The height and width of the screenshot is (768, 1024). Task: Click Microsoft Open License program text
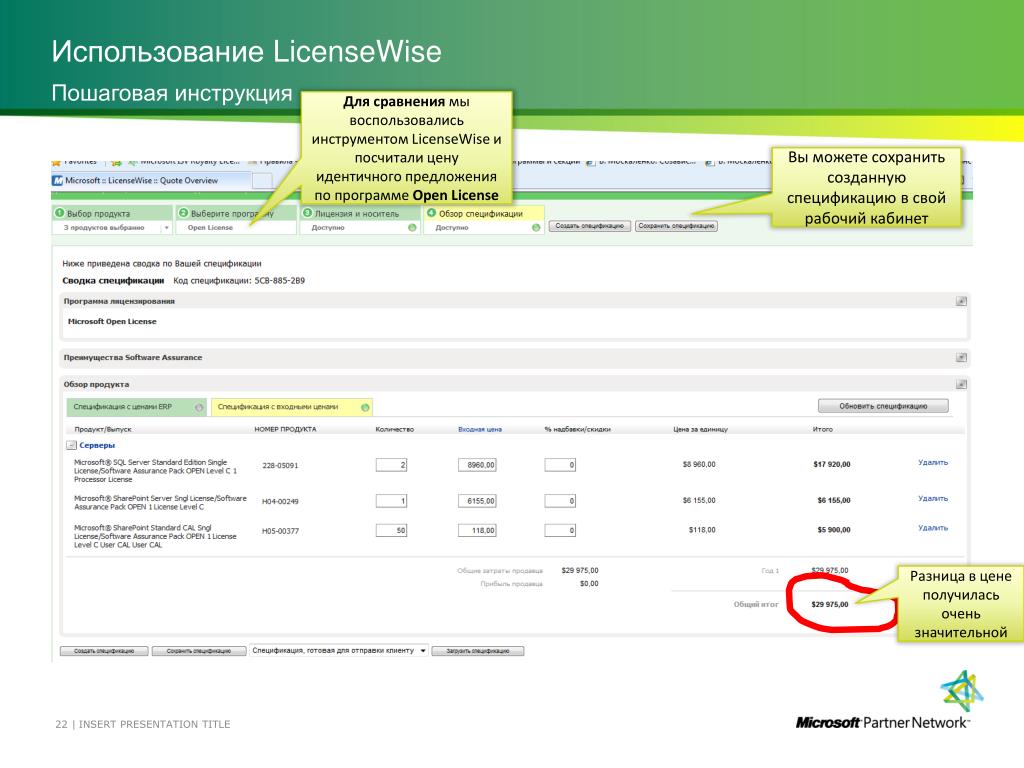pos(112,321)
